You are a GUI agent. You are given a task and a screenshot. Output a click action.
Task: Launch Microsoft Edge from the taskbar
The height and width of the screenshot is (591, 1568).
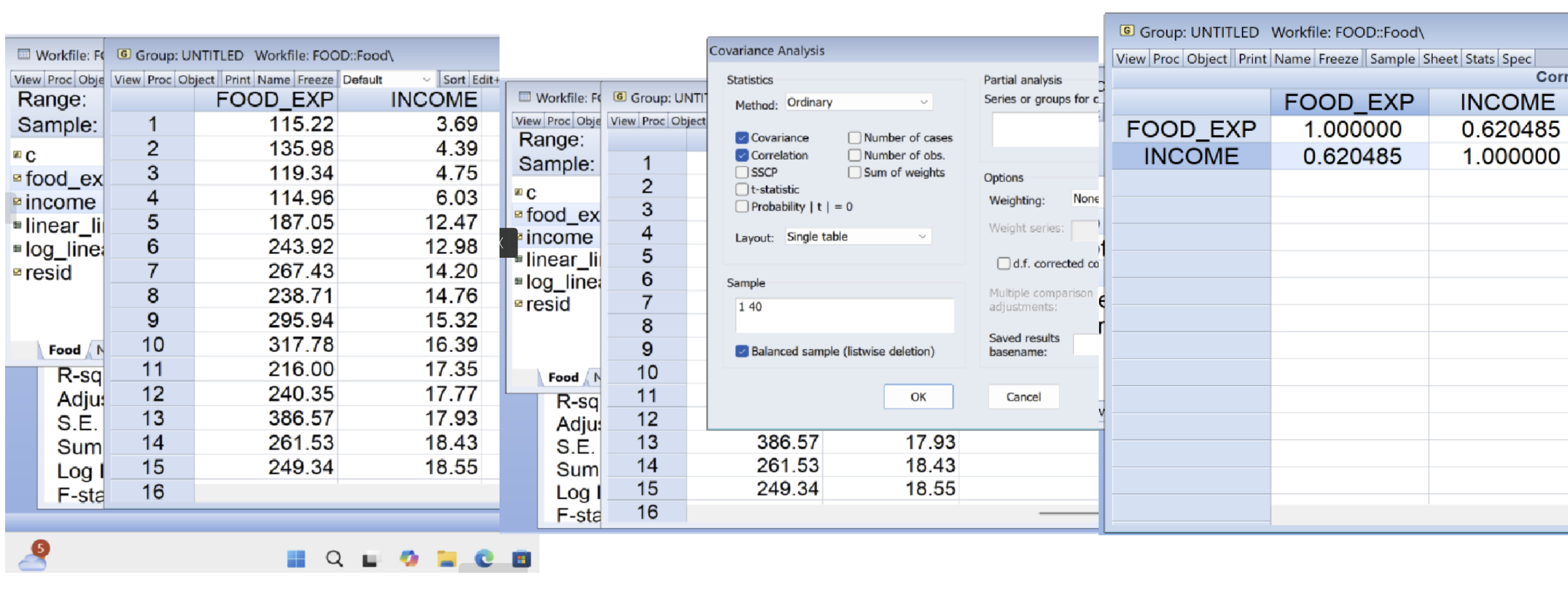(484, 558)
